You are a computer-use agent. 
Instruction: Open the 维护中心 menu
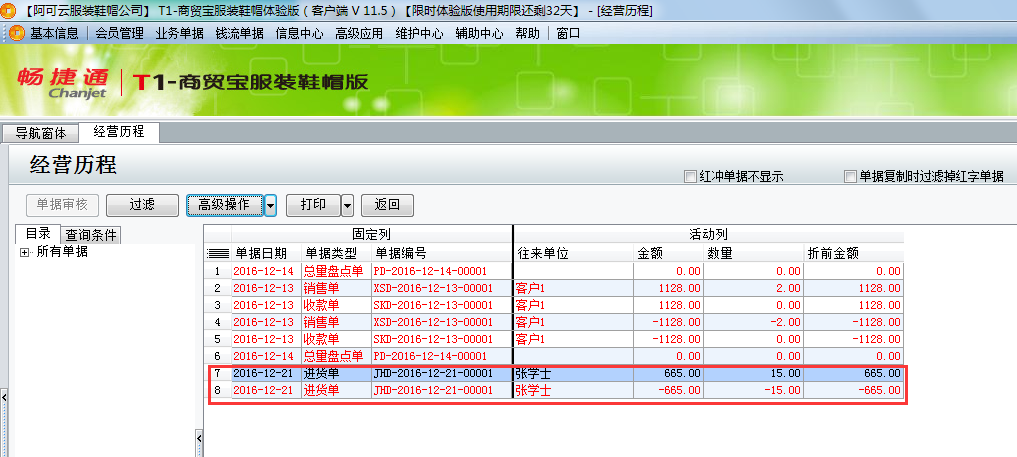click(420, 33)
